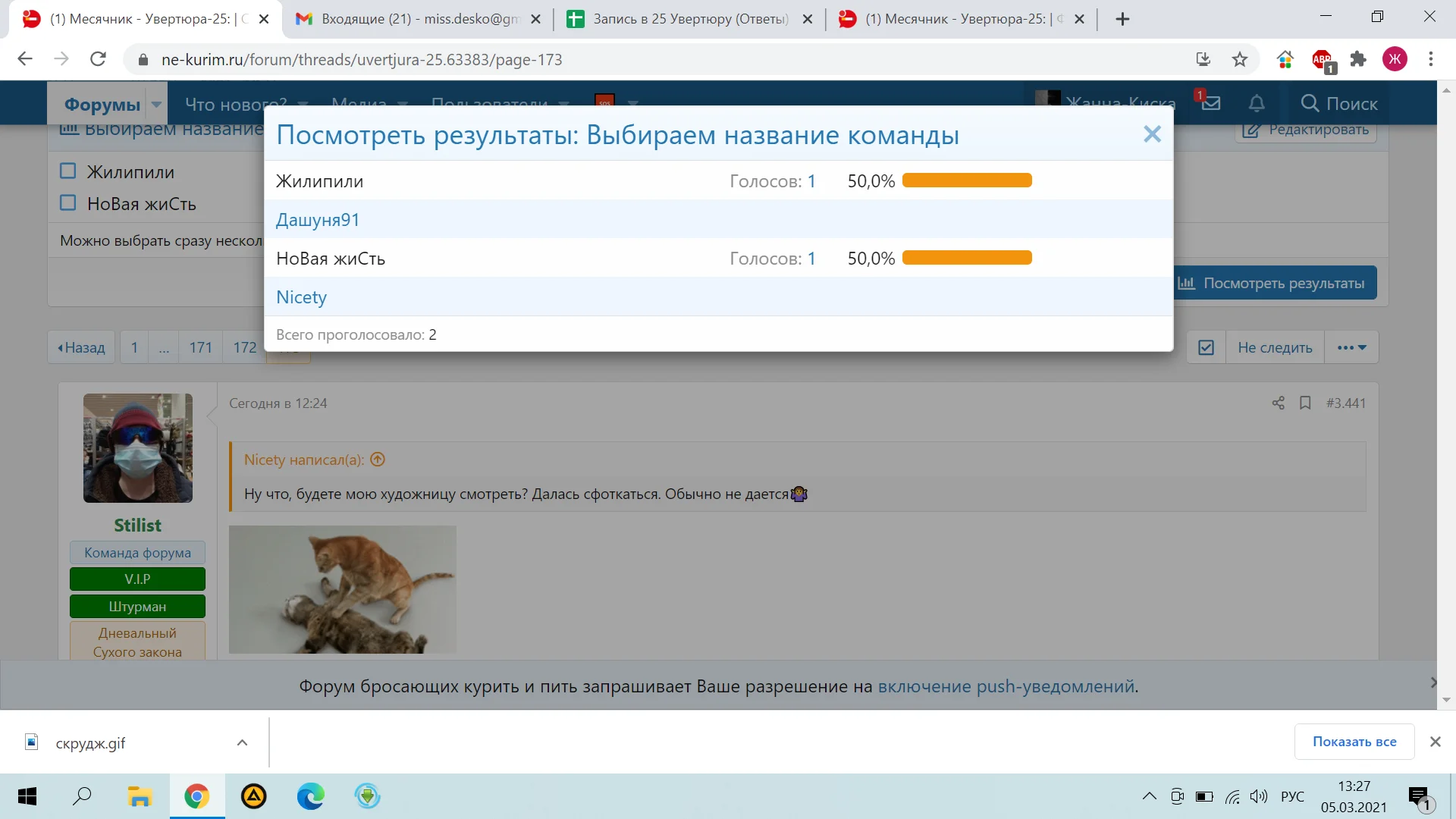Image resolution: width=1456 pixels, height=819 pixels.
Task: Open the SOS icon in the navigation bar
Action: 604,101
